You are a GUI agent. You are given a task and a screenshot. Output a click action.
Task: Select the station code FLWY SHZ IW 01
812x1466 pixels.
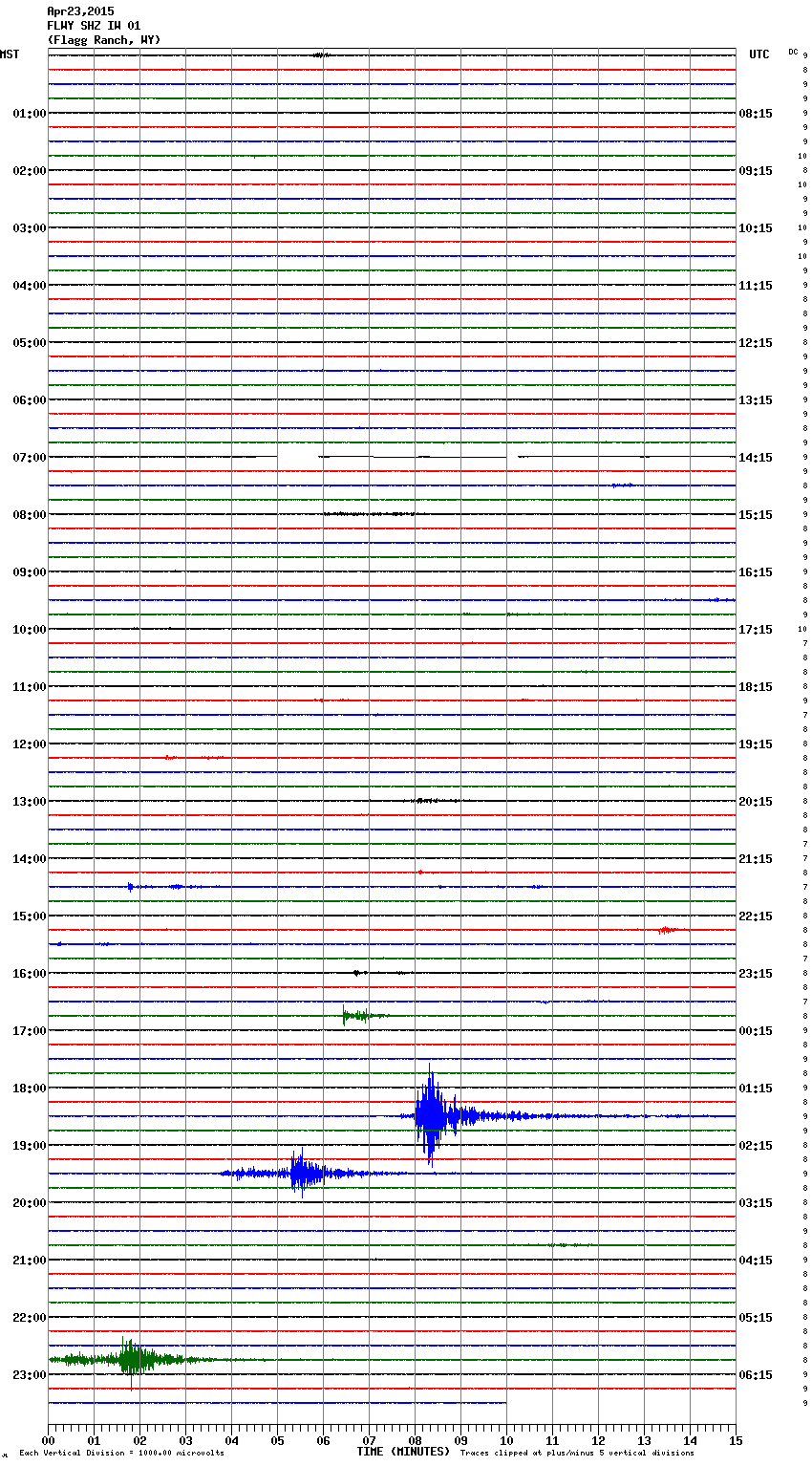point(94,26)
